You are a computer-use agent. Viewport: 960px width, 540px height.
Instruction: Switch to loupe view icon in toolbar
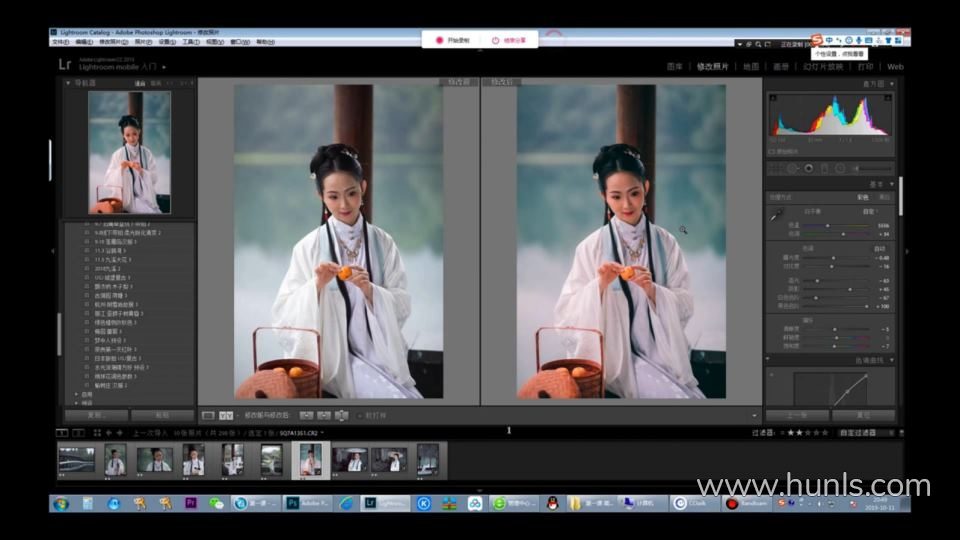[x=208, y=416]
